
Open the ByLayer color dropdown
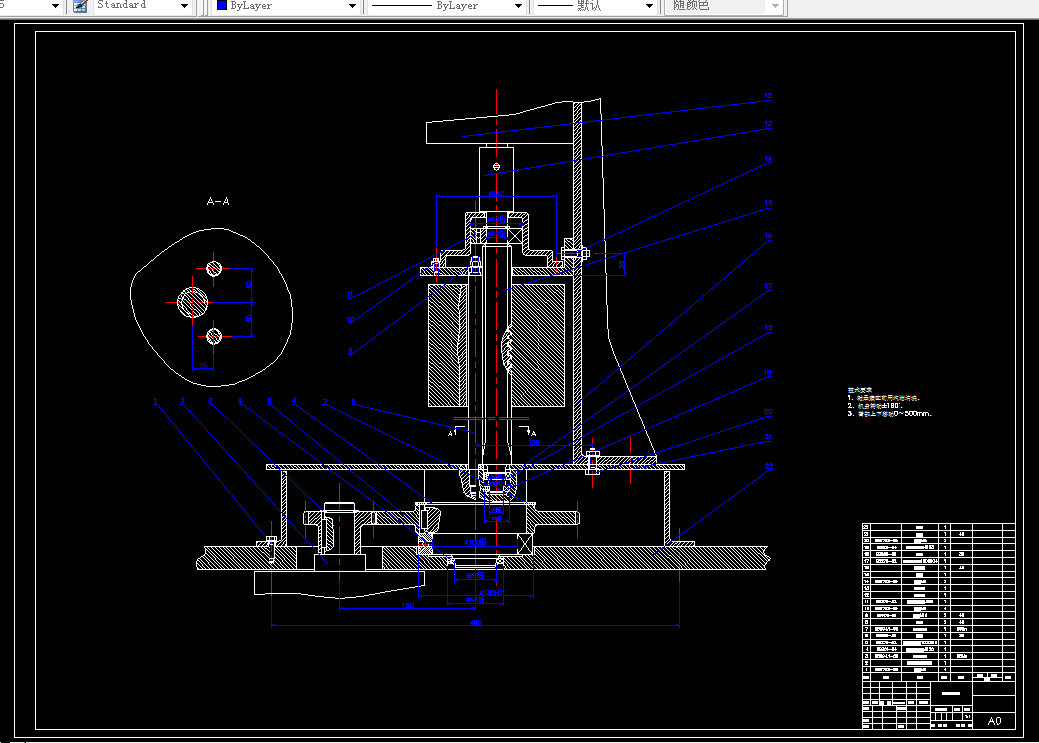coord(353,6)
